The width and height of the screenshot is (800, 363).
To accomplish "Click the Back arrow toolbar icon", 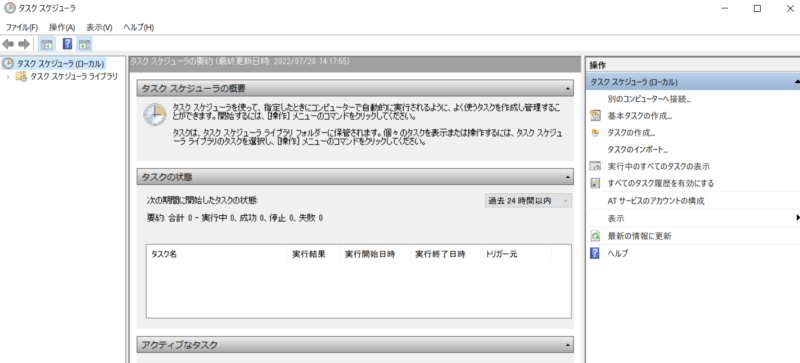I will tap(8, 44).
